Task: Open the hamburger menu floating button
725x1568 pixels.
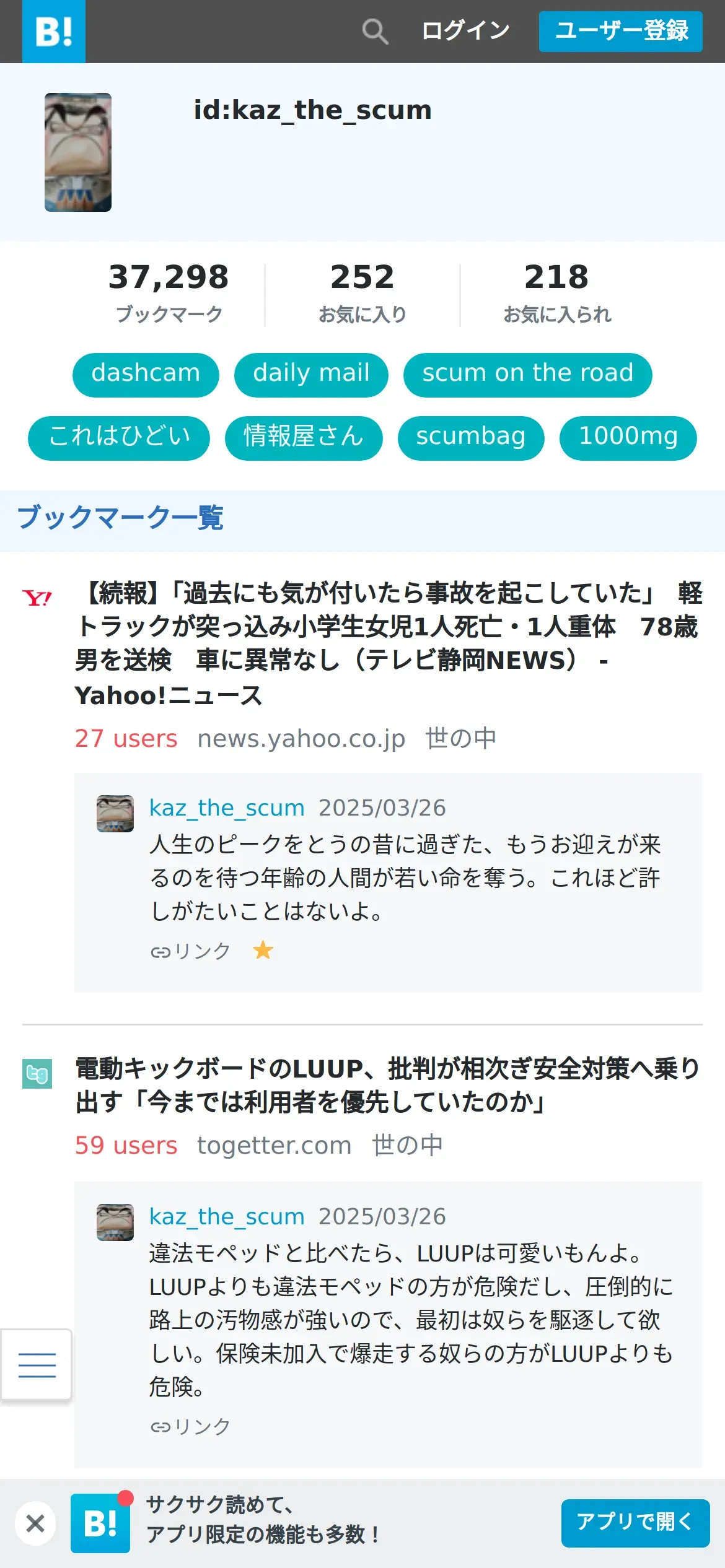Action: [x=37, y=1364]
